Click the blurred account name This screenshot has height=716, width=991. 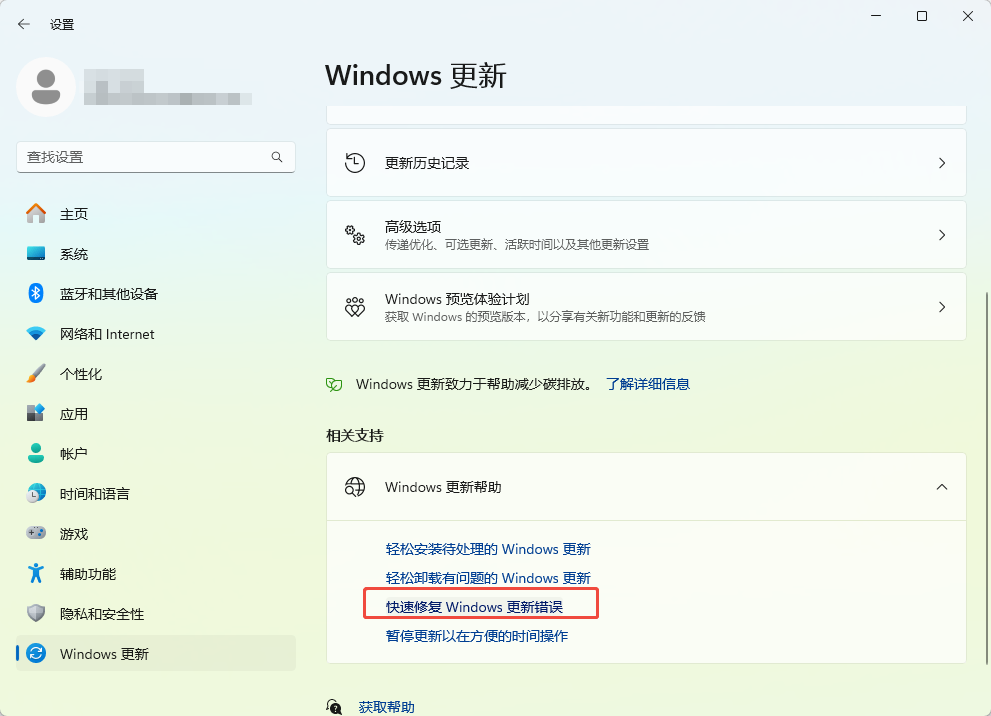[167, 87]
